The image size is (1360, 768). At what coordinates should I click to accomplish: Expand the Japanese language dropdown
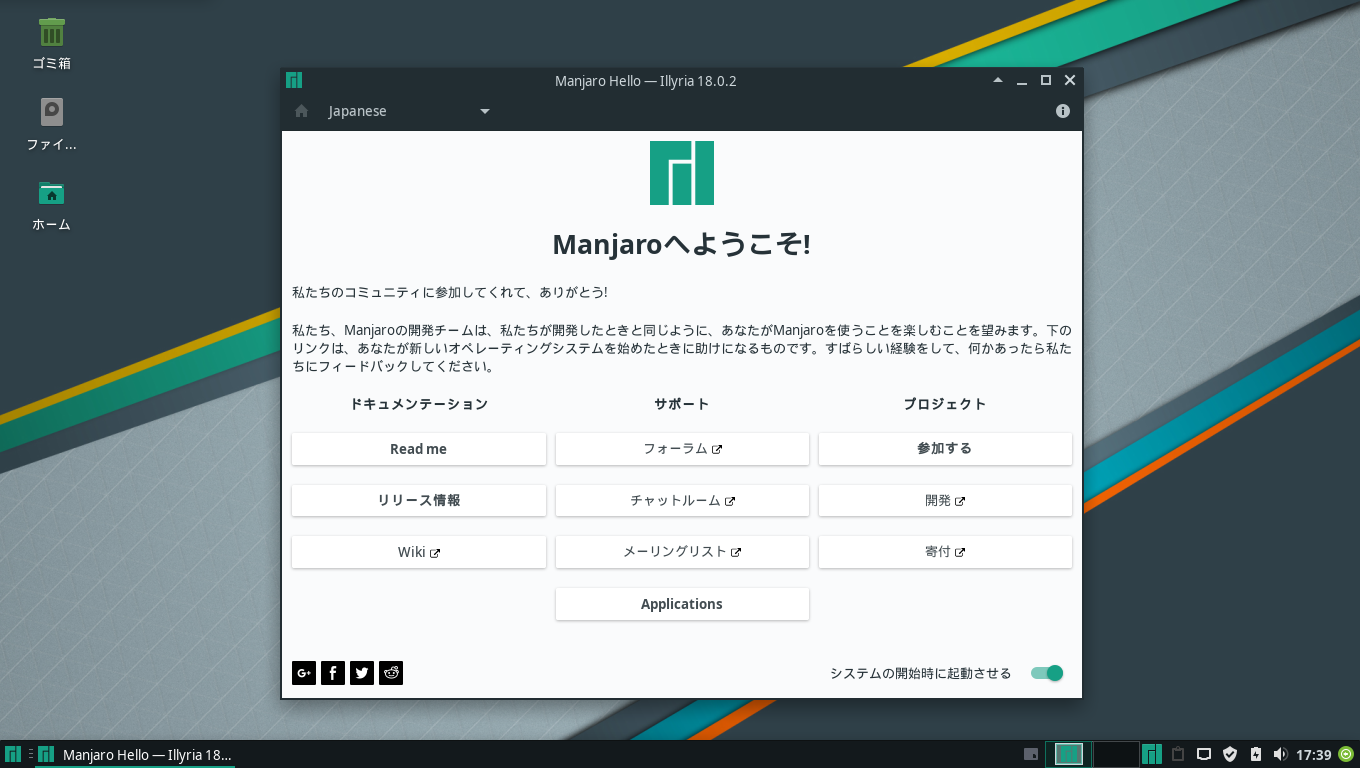click(x=409, y=111)
